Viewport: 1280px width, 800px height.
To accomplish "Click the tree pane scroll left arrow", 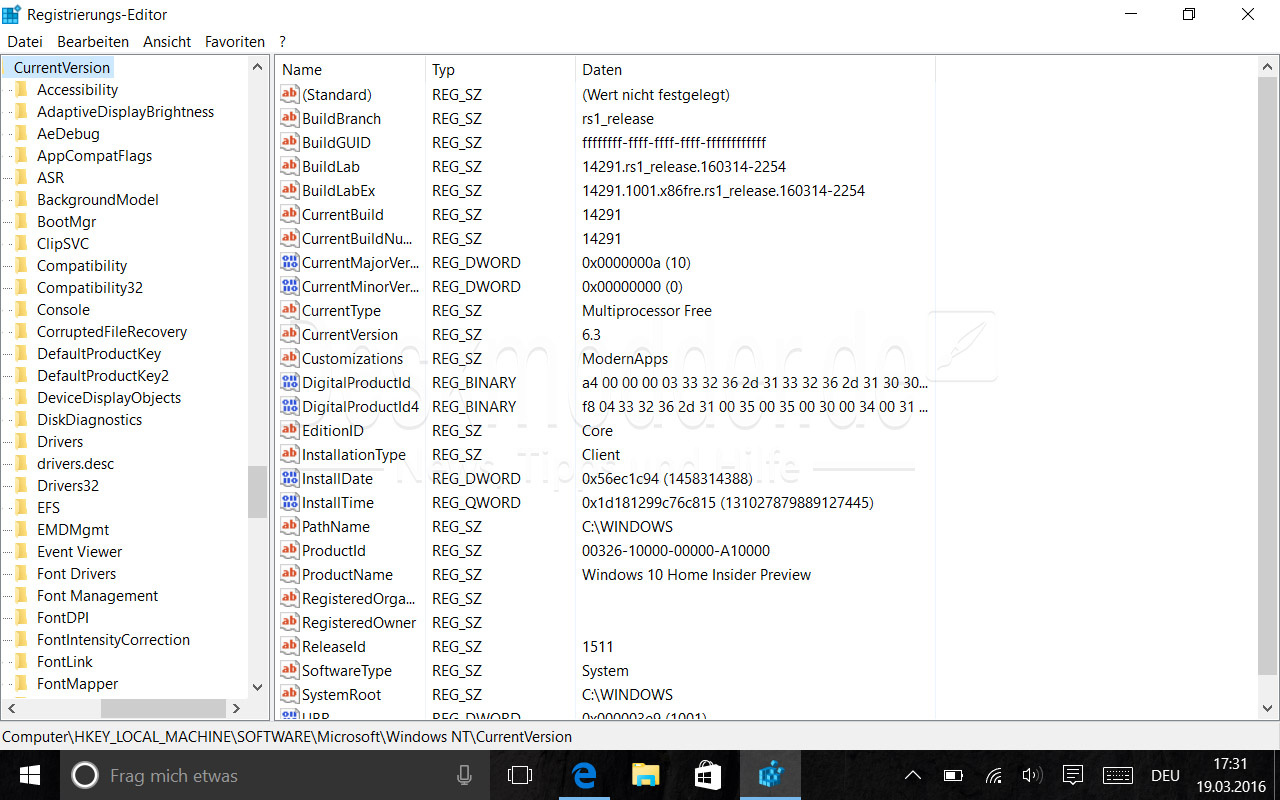I will (11, 709).
